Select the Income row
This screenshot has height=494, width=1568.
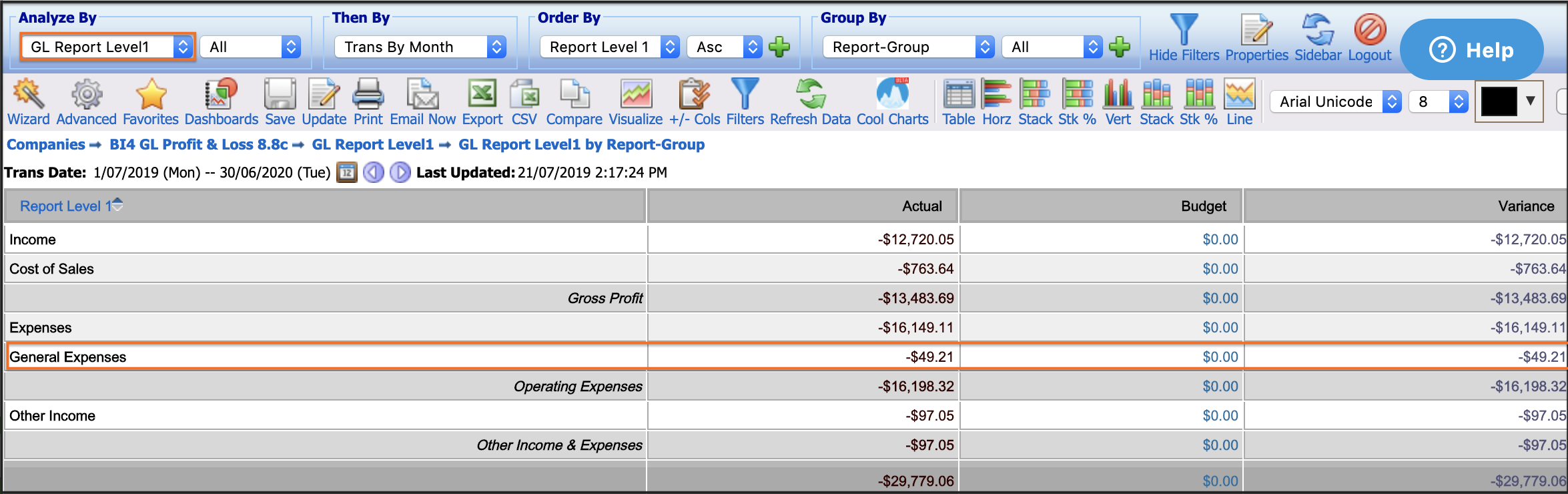click(x=786, y=239)
